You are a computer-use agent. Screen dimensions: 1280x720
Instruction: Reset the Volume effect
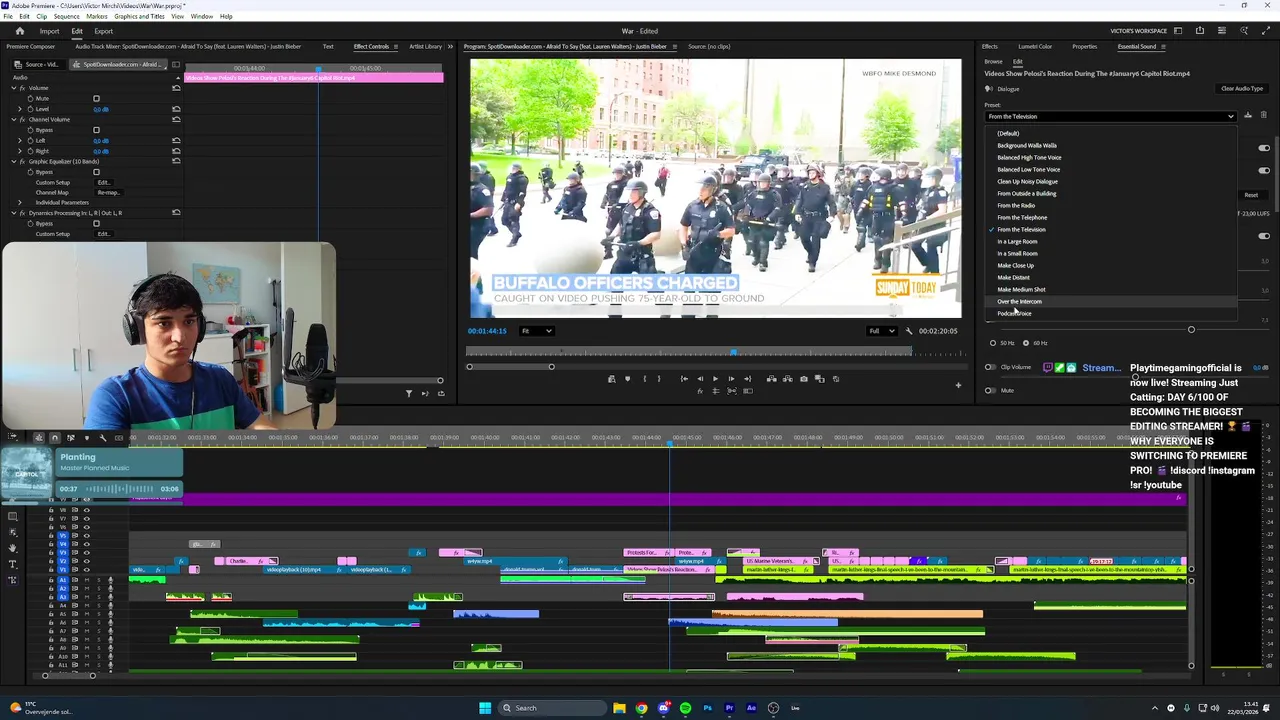pyautogui.click(x=176, y=88)
